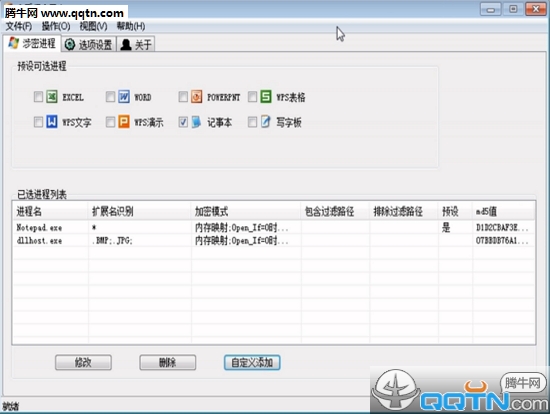Sort by the 进程名 column header
550x414 pixels.
(x=50, y=211)
